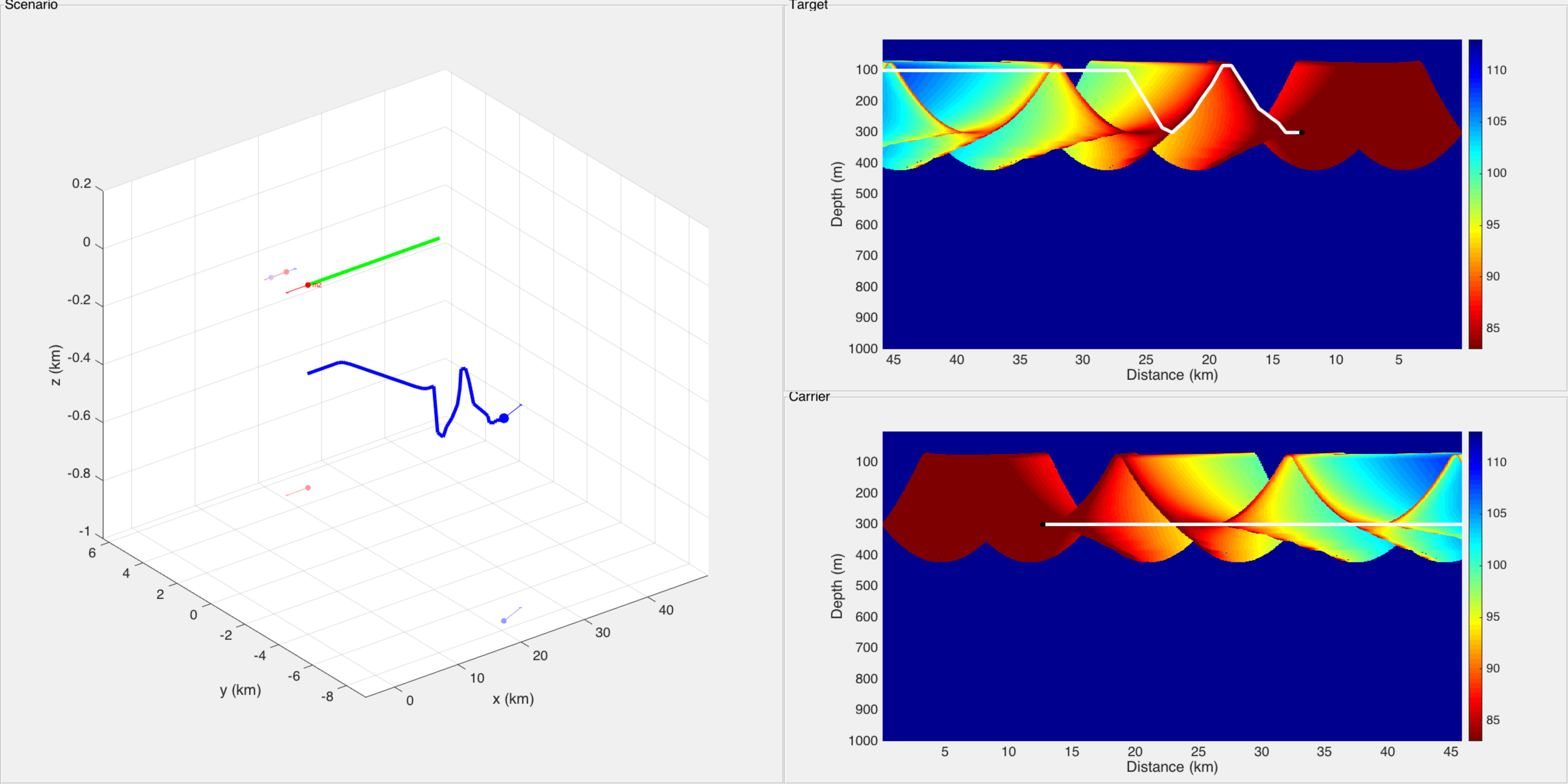This screenshot has width=1568, height=784.
Task: Click the black endpoint dot in Carrier plot
Action: point(1043,524)
